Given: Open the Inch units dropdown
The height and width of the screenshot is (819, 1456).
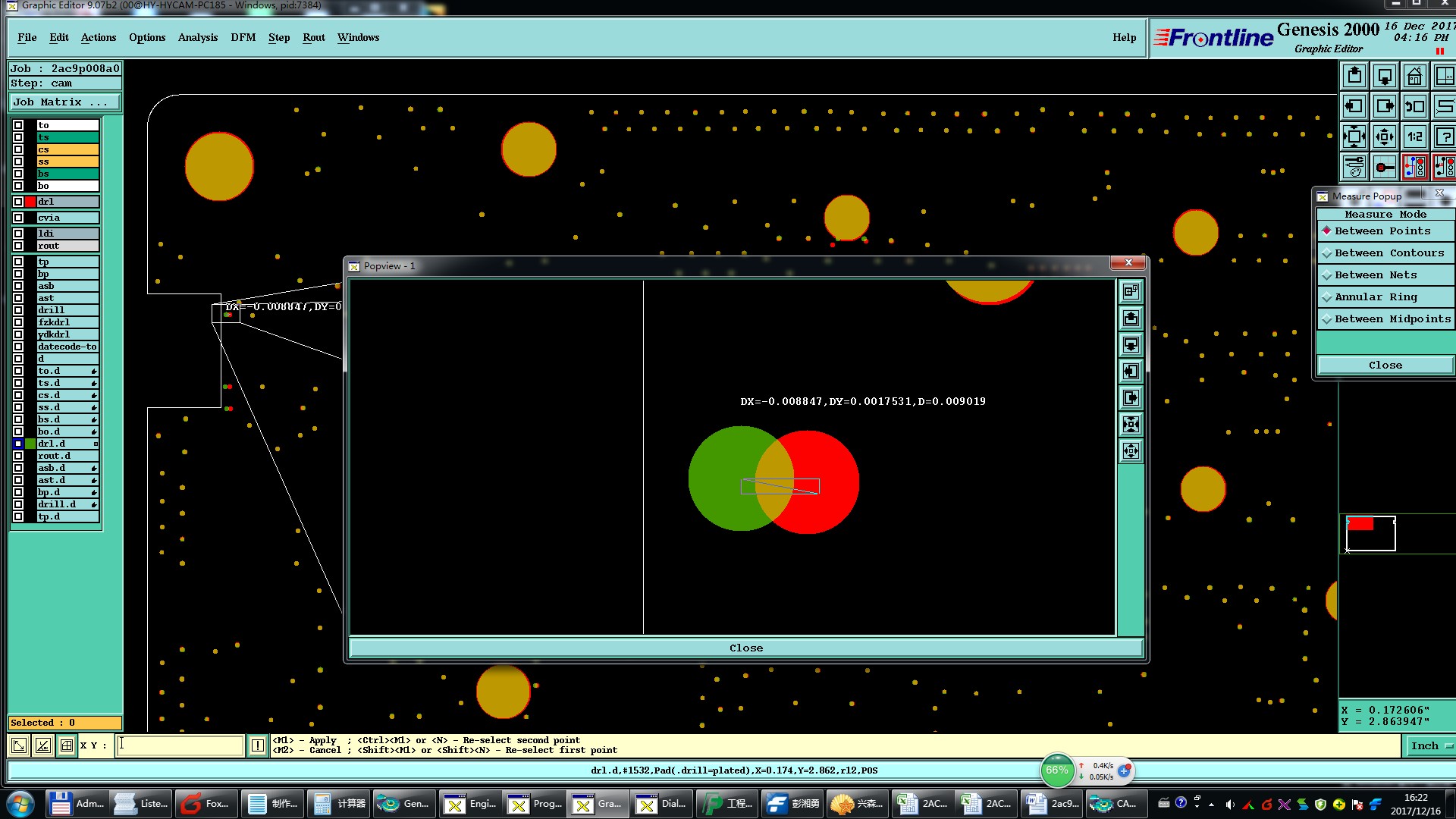Looking at the screenshot, I should tap(1430, 745).
